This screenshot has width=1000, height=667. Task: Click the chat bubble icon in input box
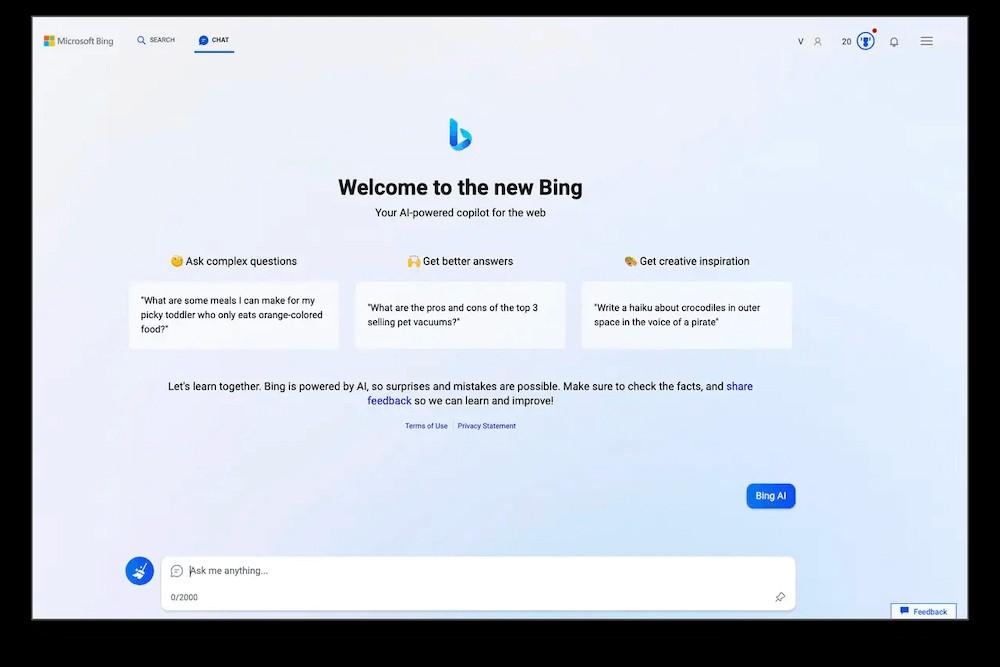click(x=177, y=571)
